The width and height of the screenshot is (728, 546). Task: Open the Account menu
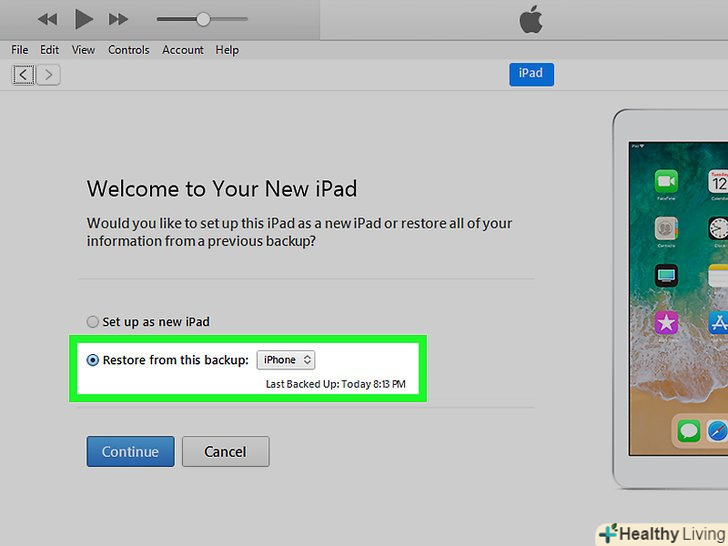pos(182,50)
